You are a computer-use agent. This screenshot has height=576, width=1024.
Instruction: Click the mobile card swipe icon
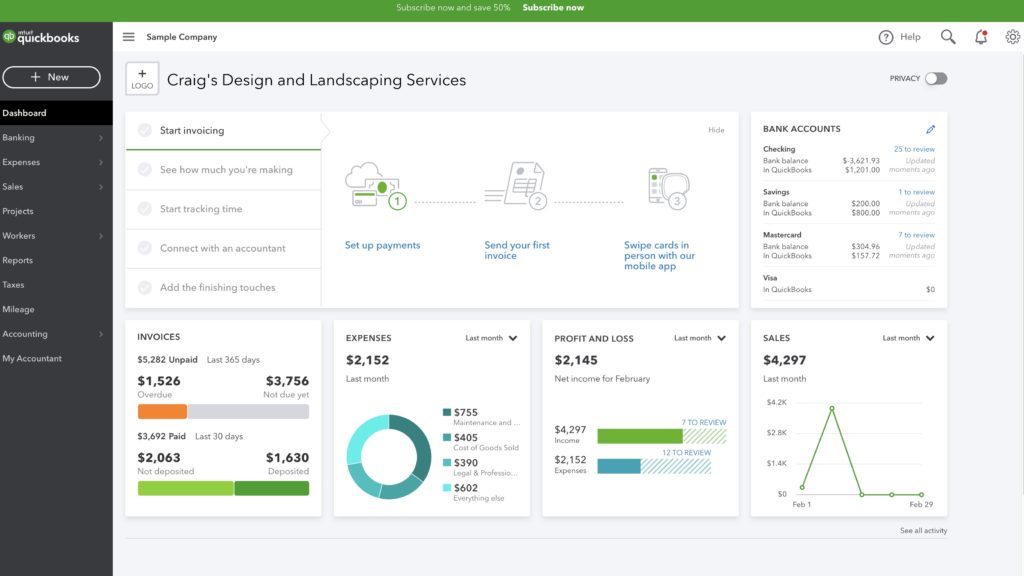tap(668, 188)
